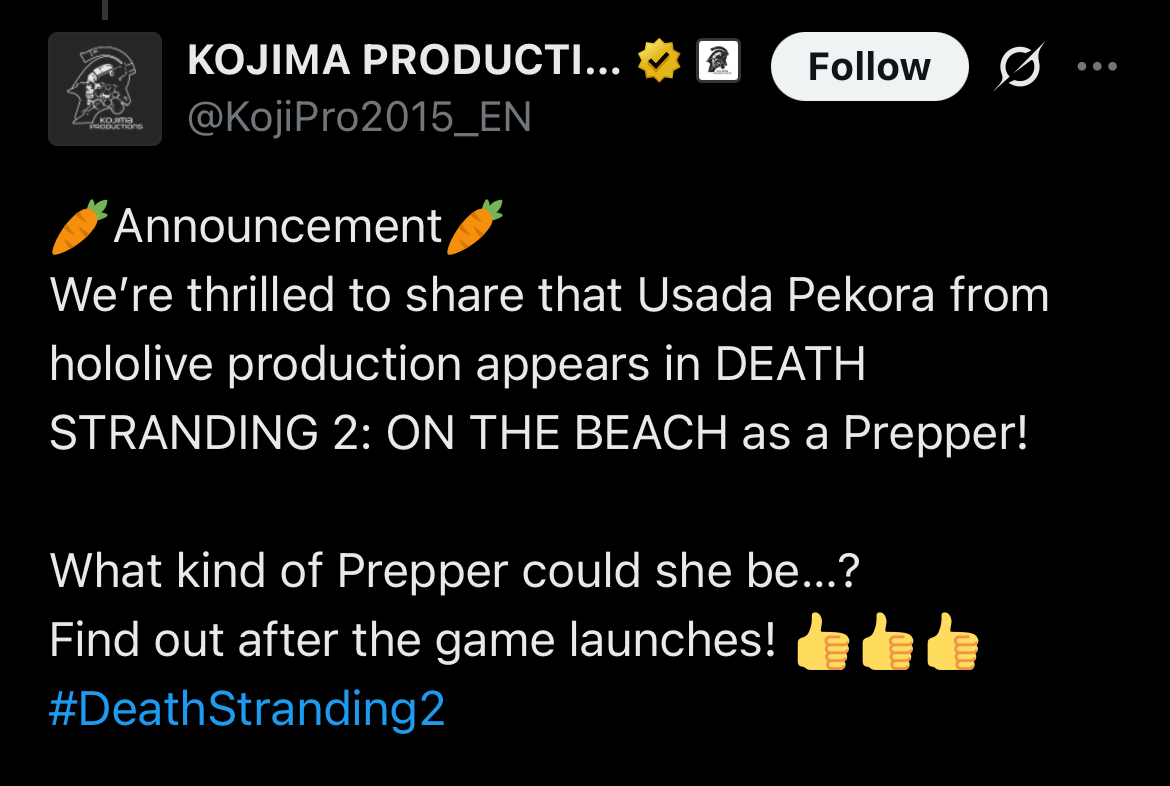
Task: Click the first thumbs up emoji
Action: click(823, 641)
